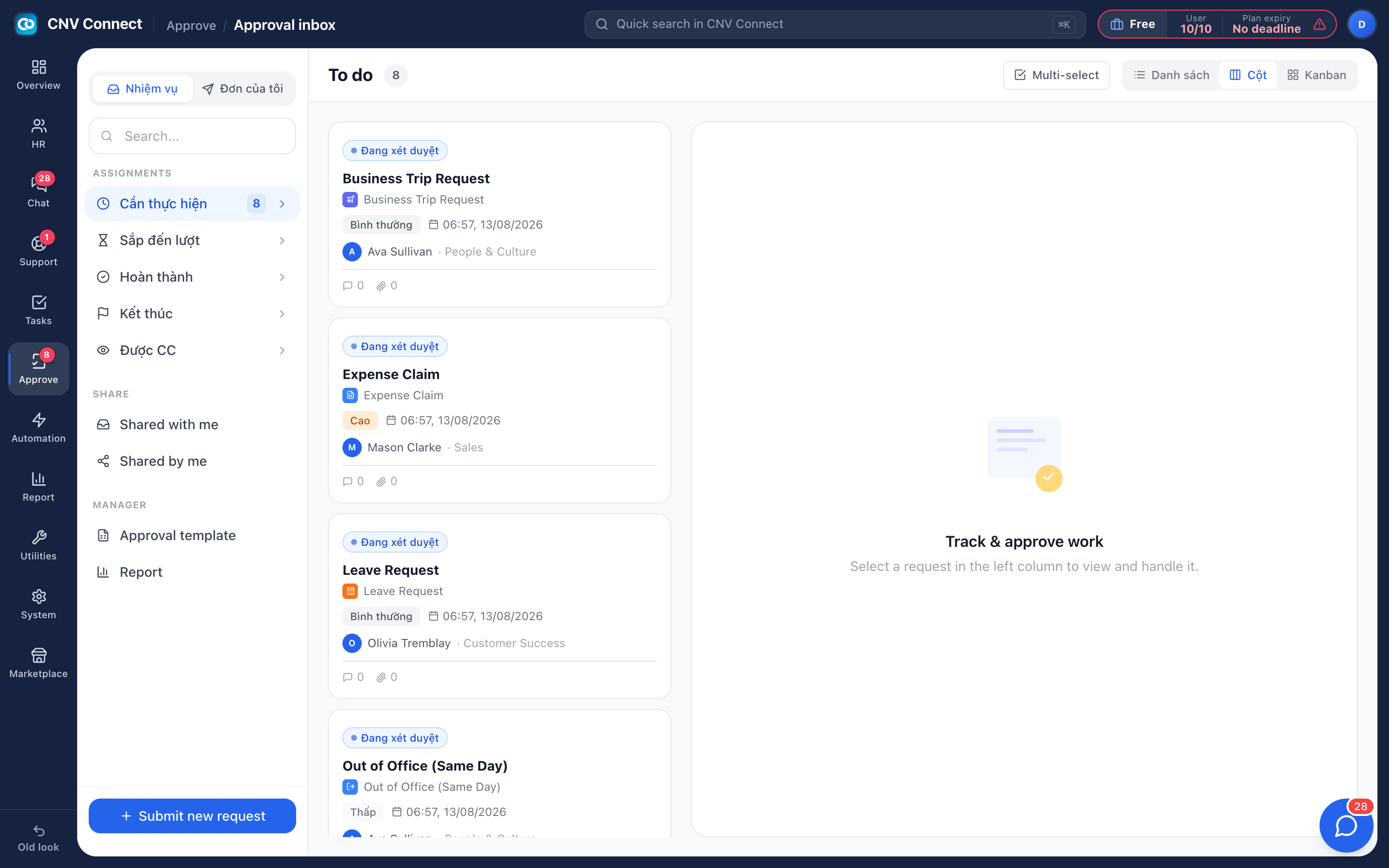This screenshot has width=1389, height=868.
Task: Open the System gear icon
Action: (x=39, y=605)
